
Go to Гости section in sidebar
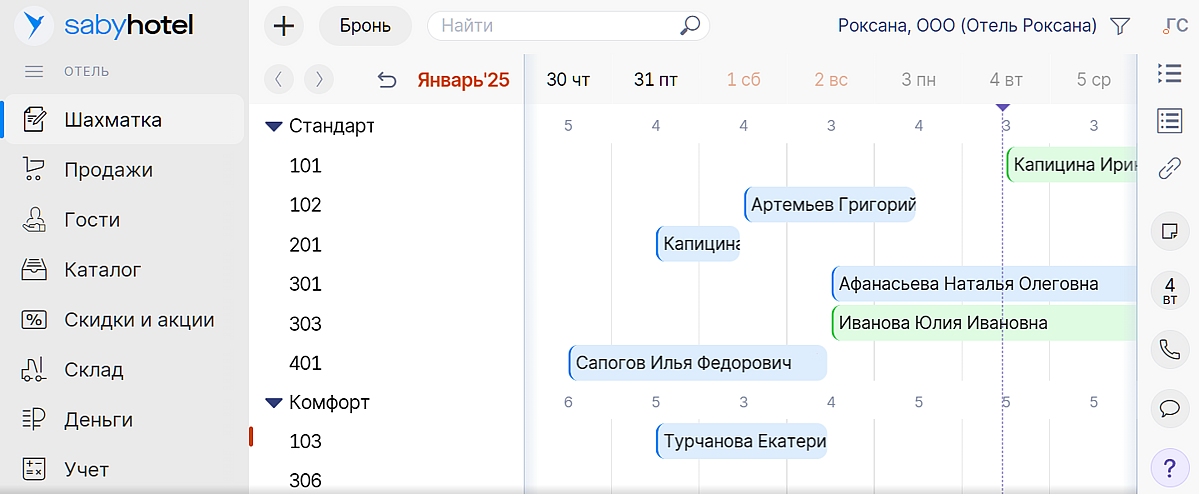[92, 220]
